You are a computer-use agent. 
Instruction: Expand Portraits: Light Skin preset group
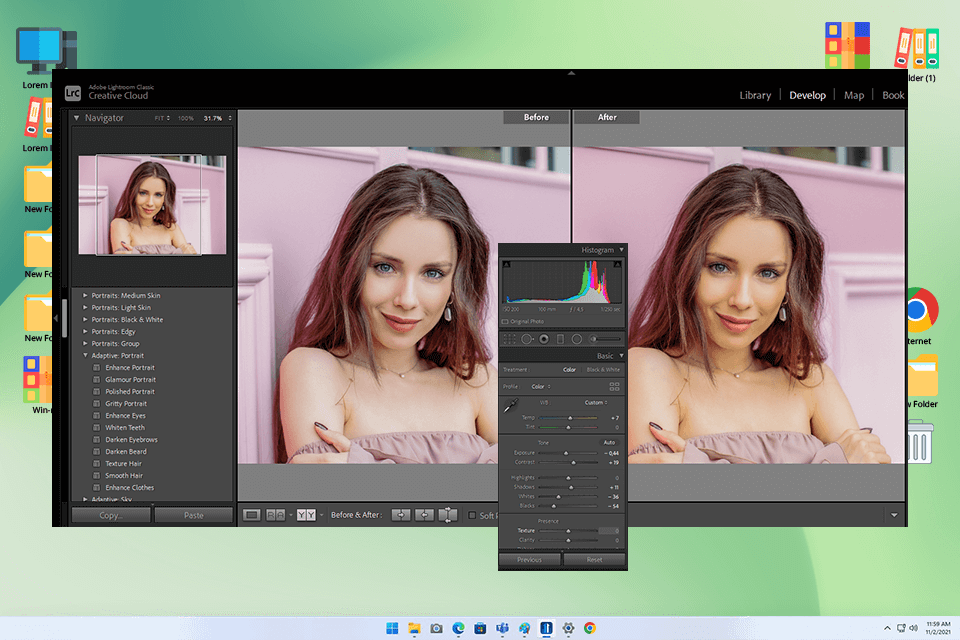pos(85,307)
